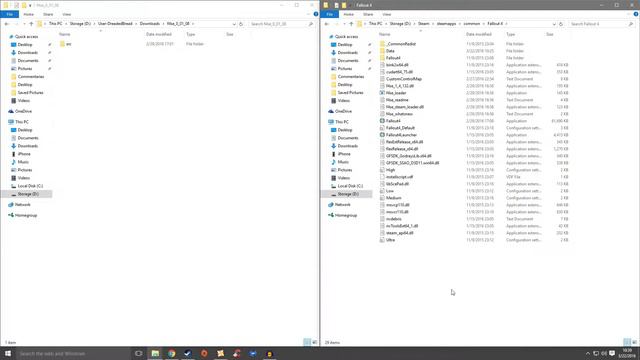Viewport: 640px width, 360px height.
Task: Refresh the left Explorer window
Action: click(241, 24)
